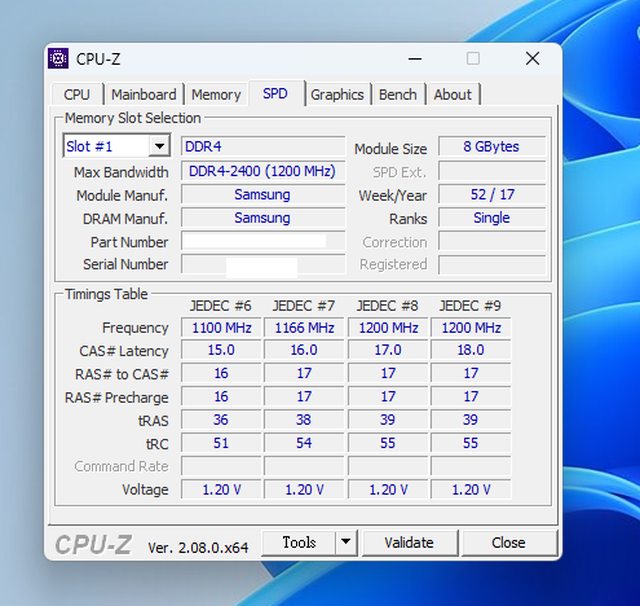Show the About tab
Image resolution: width=640 pixels, height=606 pixels.
452,94
